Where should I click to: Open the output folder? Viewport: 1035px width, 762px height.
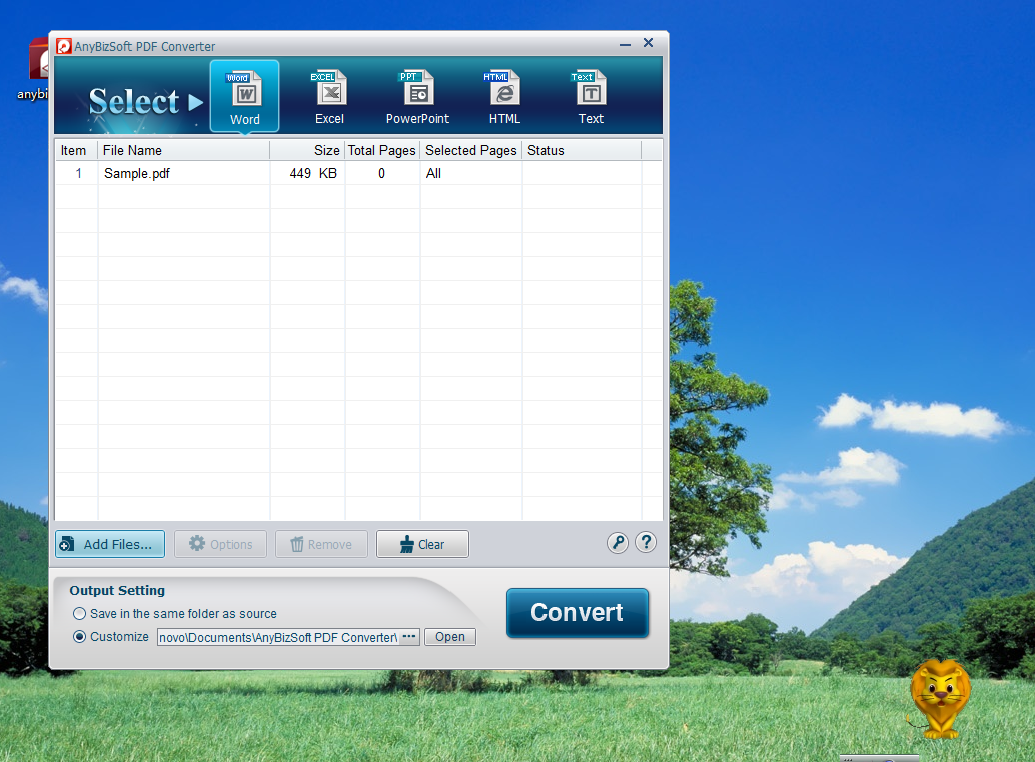[x=450, y=637]
